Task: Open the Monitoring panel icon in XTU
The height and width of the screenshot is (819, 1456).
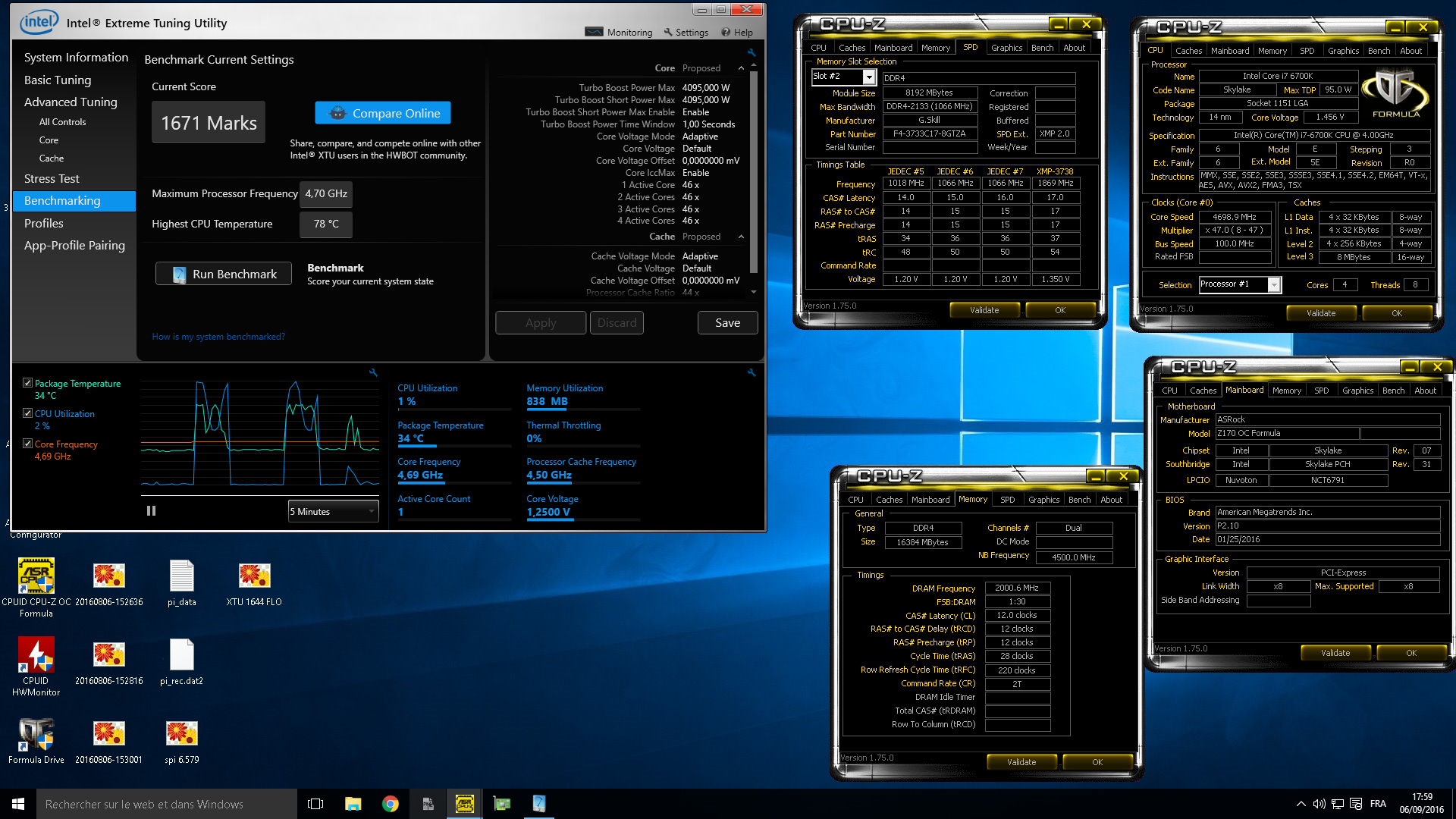Action: pos(594,32)
